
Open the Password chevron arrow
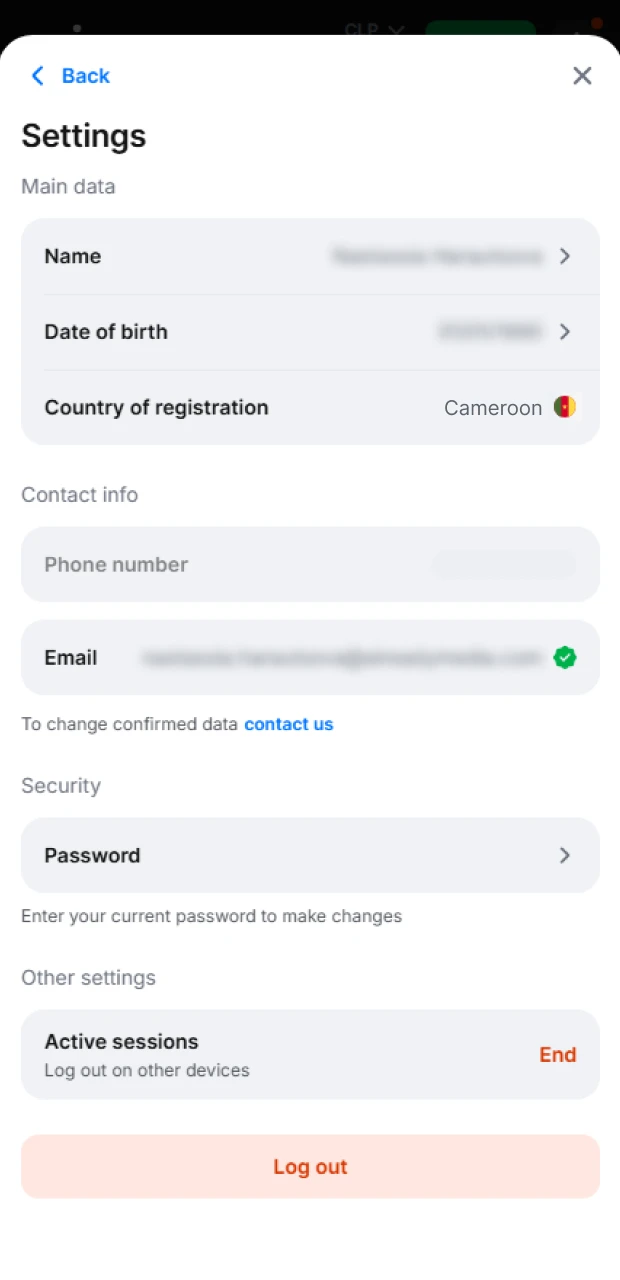coord(565,855)
